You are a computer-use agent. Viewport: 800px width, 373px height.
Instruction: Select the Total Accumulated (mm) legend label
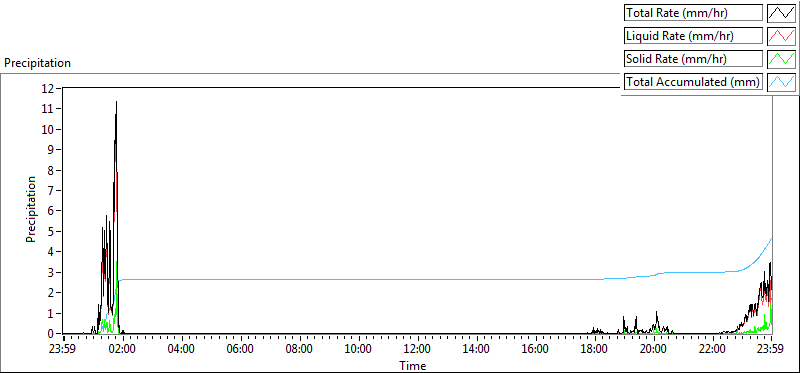(x=693, y=82)
